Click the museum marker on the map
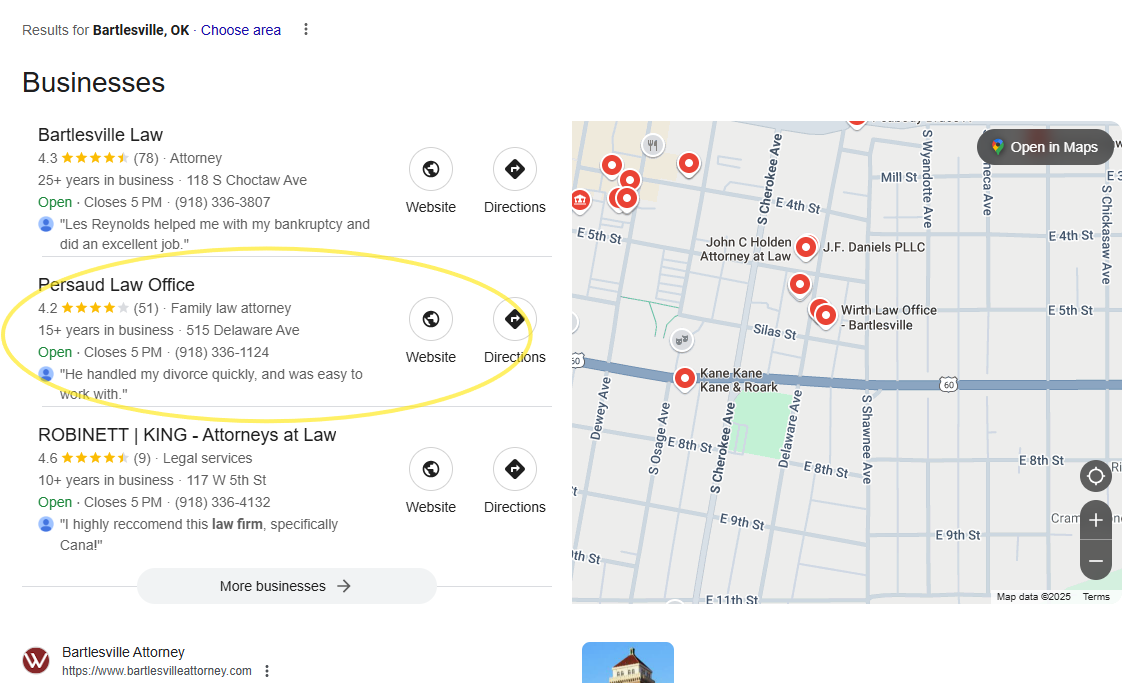 581,199
